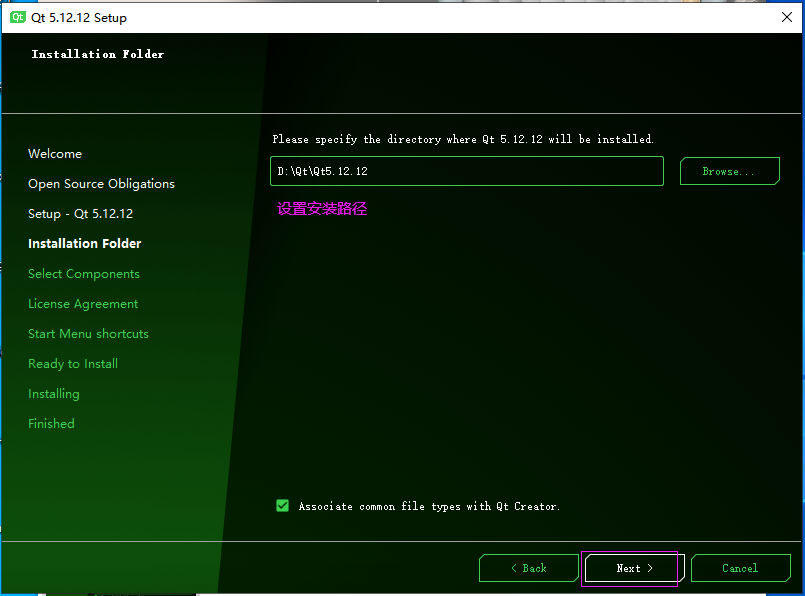Image resolution: width=805 pixels, height=596 pixels.
Task: Select License Agreement step
Action: point(83,303)
